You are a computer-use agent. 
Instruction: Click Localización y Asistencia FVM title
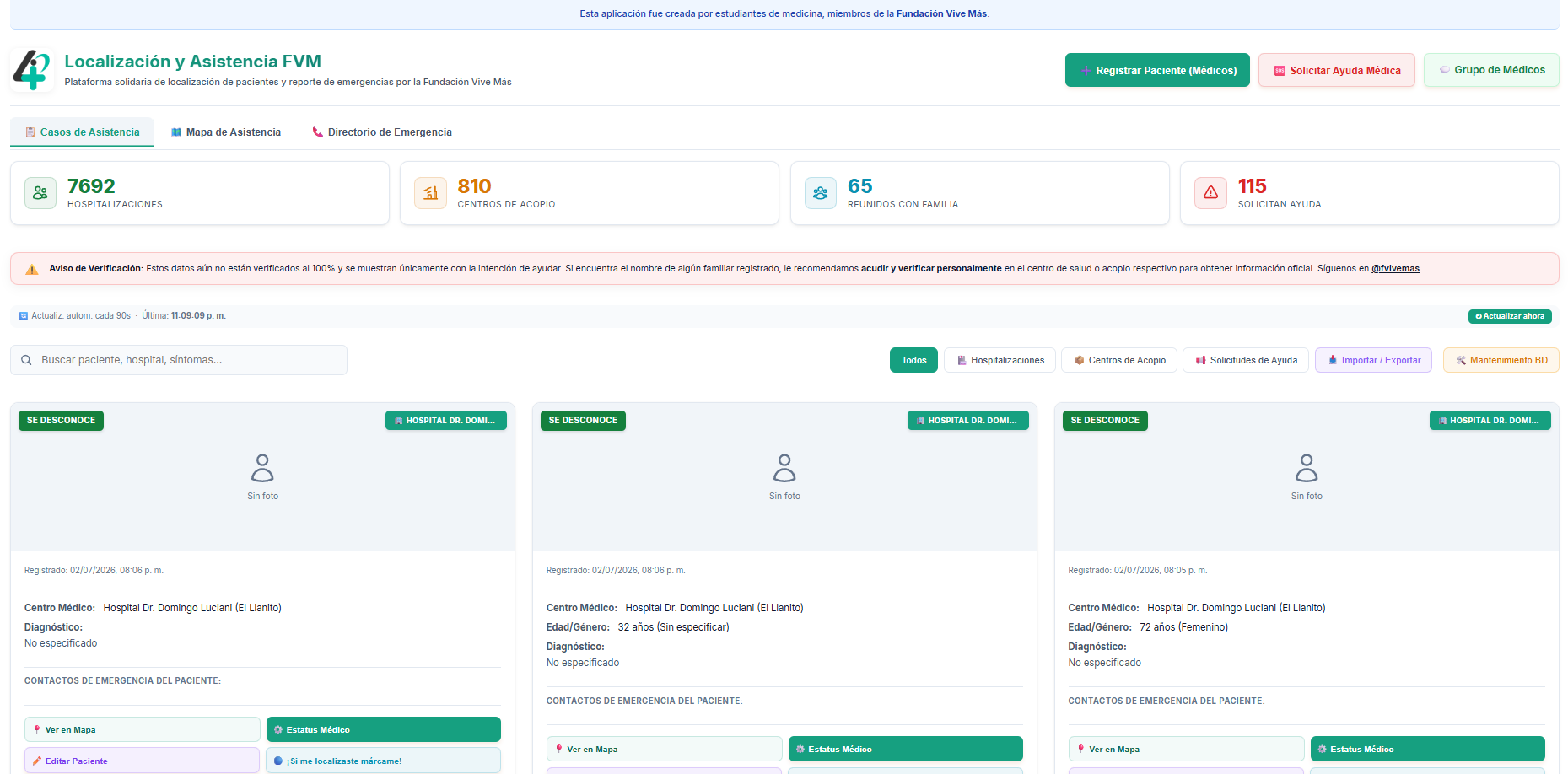point(193,62)
